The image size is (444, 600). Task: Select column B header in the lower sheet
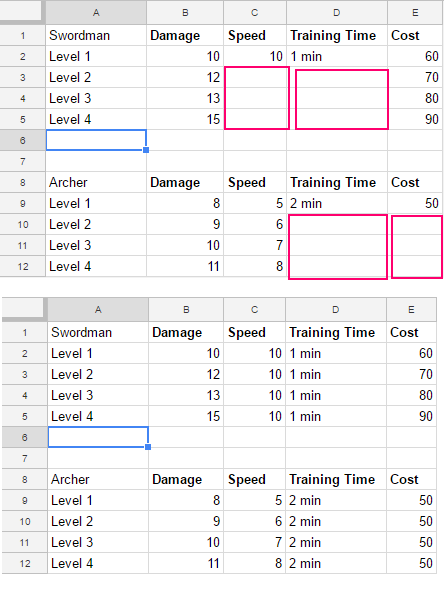(186, 310)
